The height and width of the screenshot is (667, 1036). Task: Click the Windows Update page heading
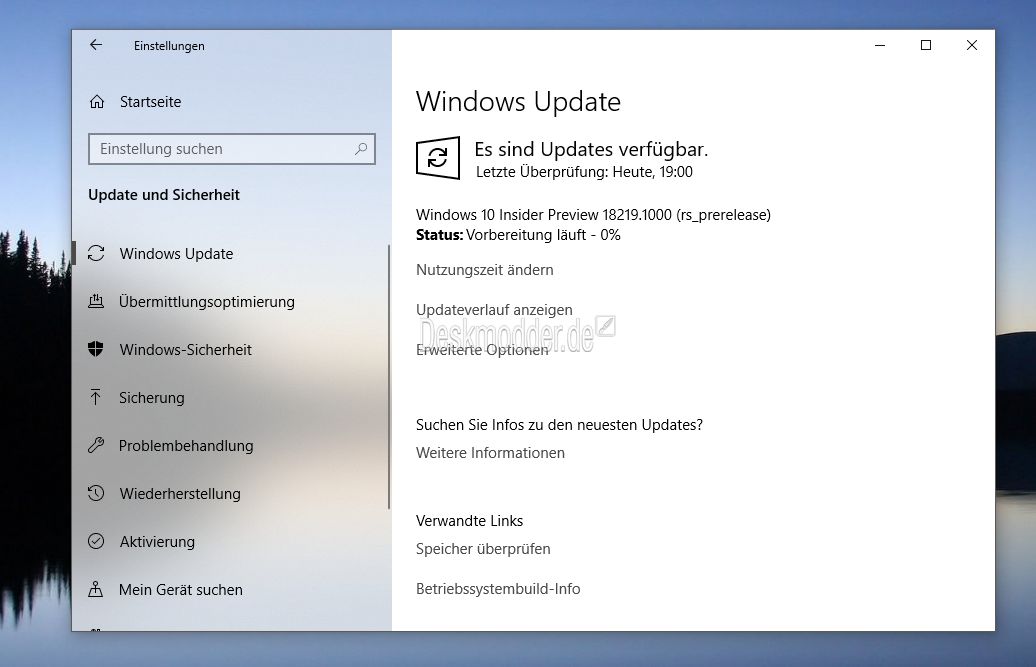coord(518,102)
